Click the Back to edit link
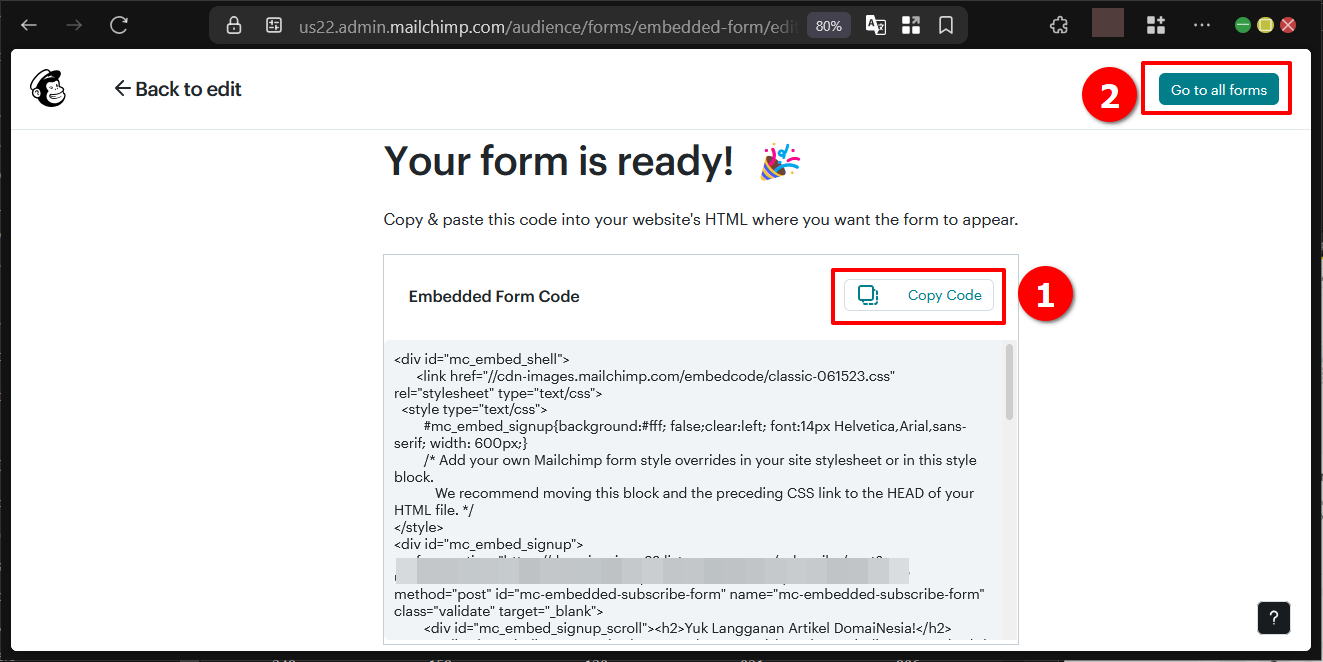The height and width of the screenshot is (662, 1323). click(178, 88)
